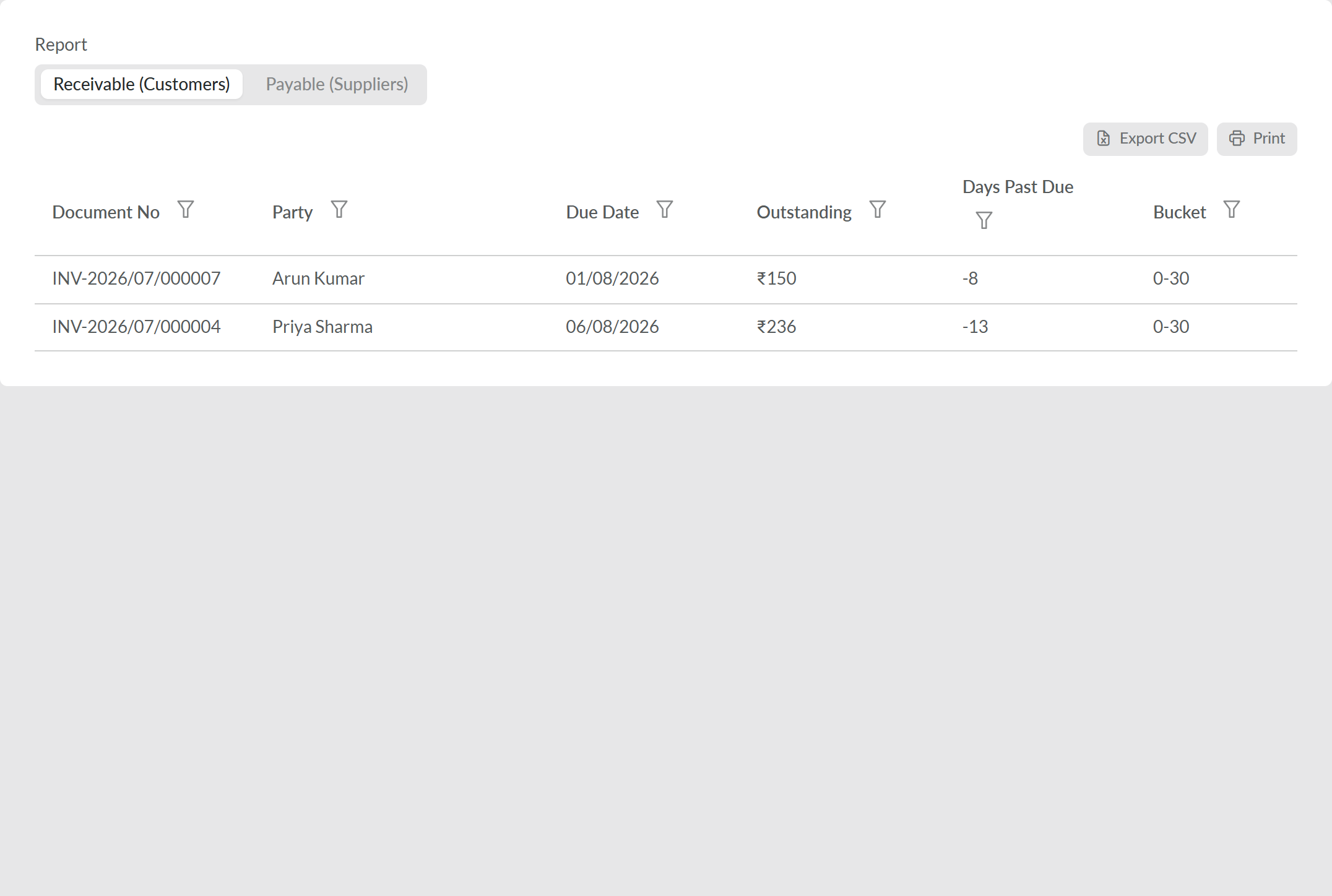Click the Report label
The image size is (1332, 896).
(61, 45)
